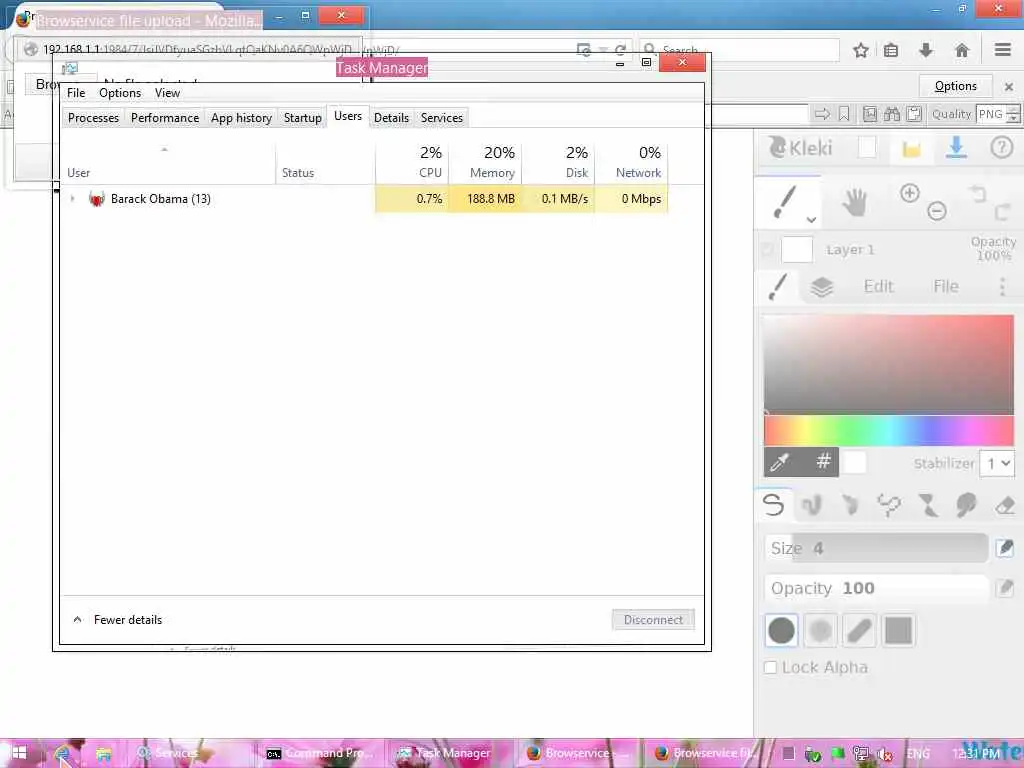Choose the chemy brush icon
This screenshot has width=1024, height=768.
[x=927, y=505]
